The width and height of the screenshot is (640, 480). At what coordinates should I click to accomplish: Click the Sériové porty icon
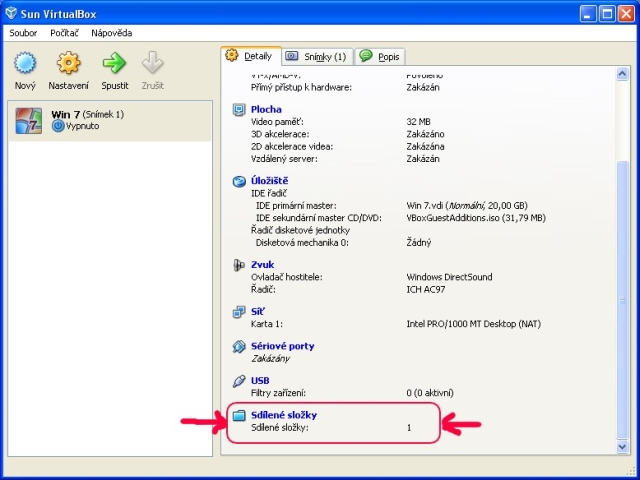pos(239,347)
